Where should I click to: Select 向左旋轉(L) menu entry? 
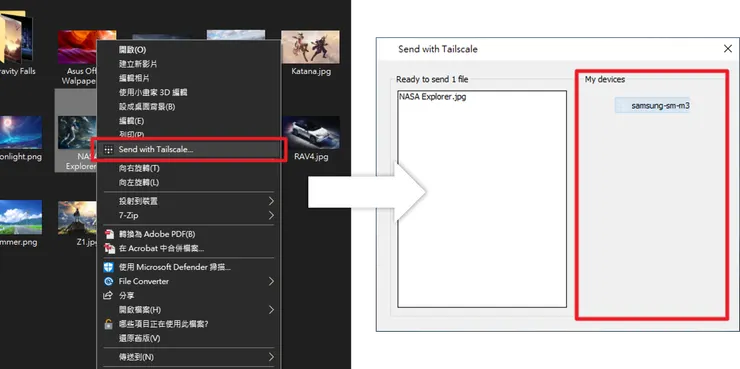click(x=189, y=182)
